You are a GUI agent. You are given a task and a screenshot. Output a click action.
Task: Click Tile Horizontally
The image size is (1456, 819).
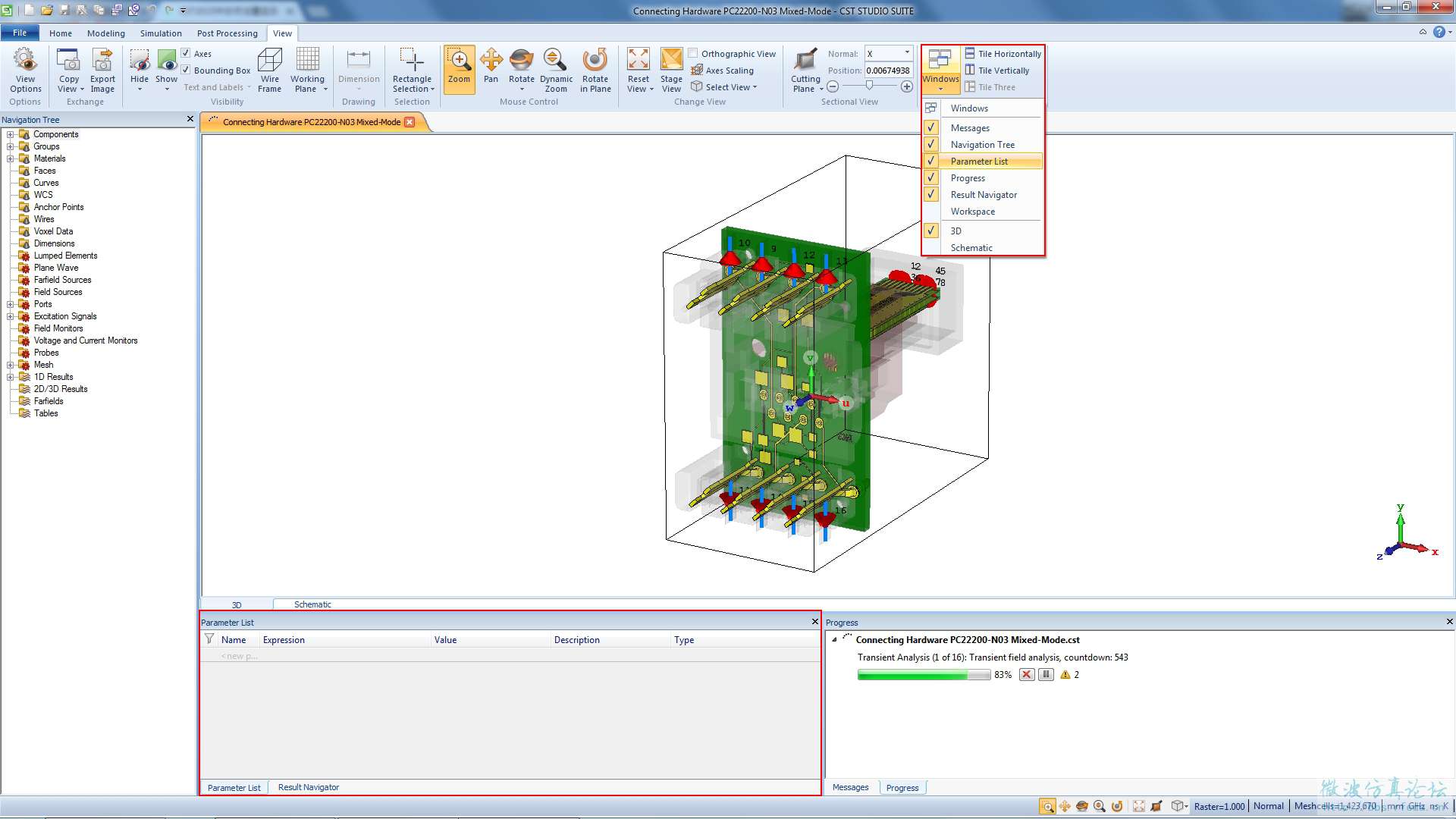click(1003, 54)
